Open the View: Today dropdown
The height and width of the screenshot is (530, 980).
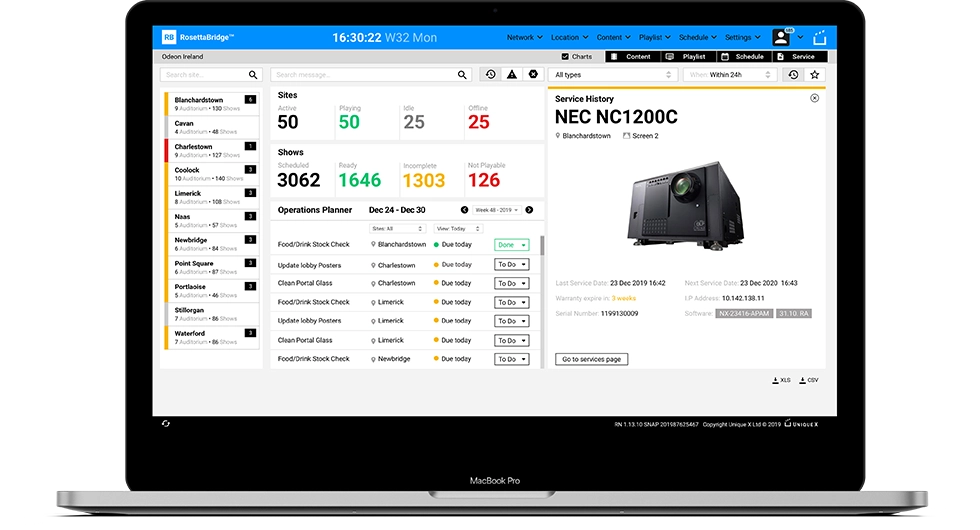[458, 229]
